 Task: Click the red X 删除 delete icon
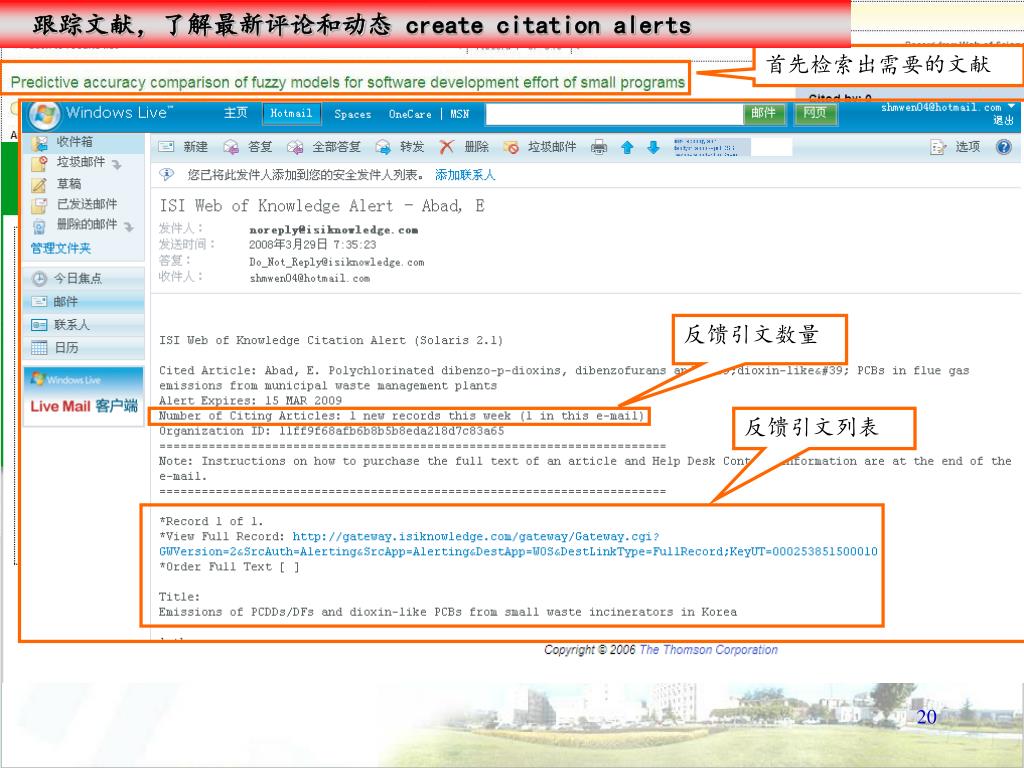447,147
